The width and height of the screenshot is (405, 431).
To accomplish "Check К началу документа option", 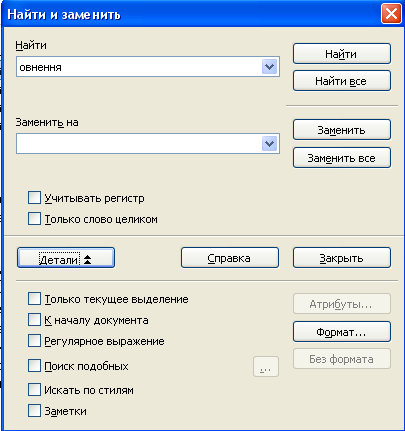I will (x=34, y=320).
